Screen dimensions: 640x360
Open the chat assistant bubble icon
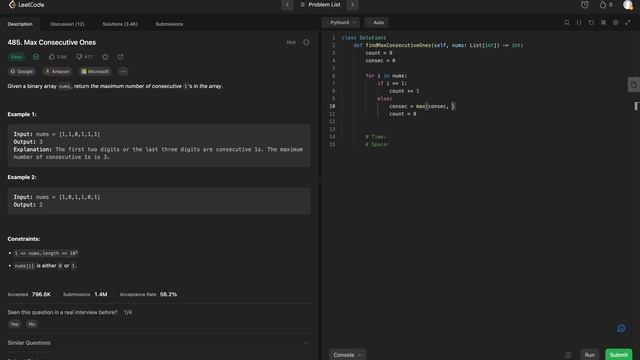tap(621, 328)
